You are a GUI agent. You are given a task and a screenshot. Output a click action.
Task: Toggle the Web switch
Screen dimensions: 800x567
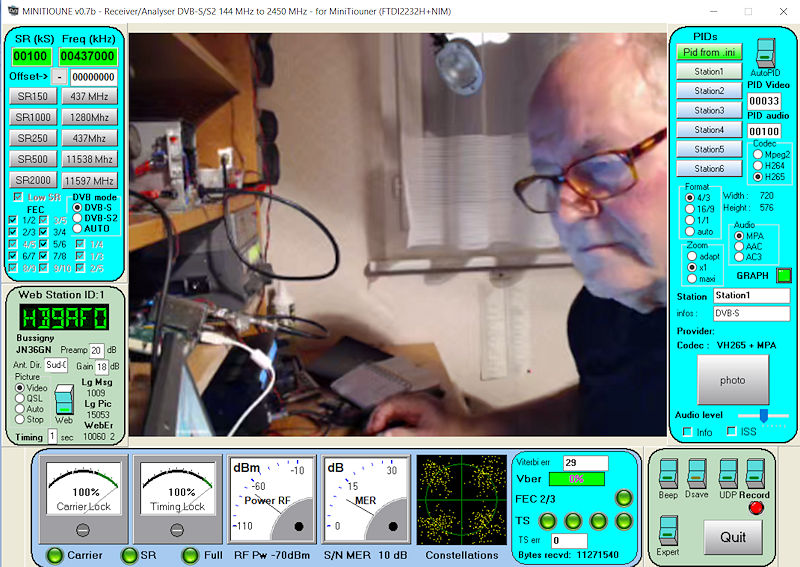[63, 398]
